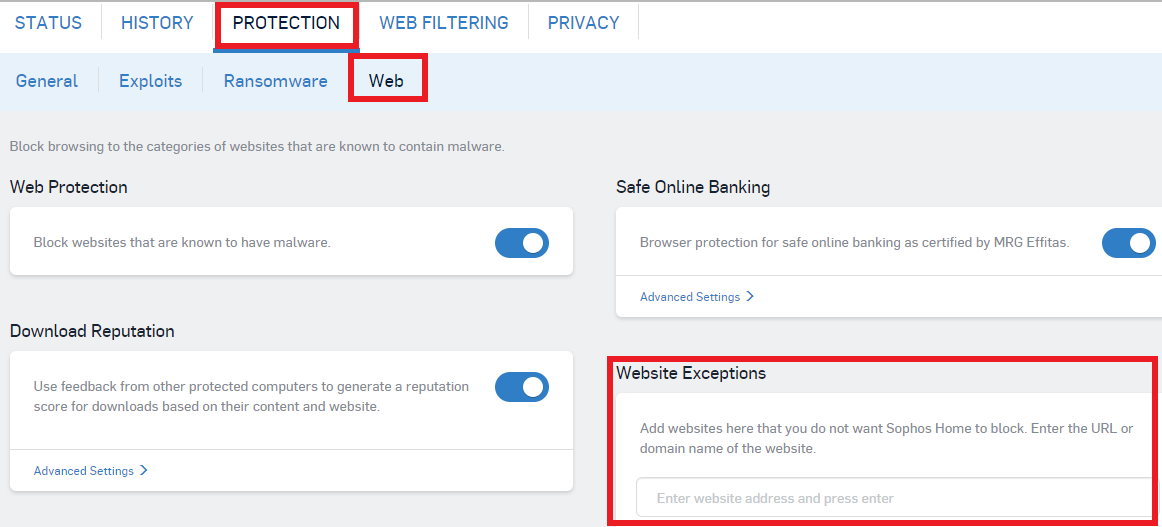Click the website address exception input field
1162x527 pixels.
click(x=895, y=498)
